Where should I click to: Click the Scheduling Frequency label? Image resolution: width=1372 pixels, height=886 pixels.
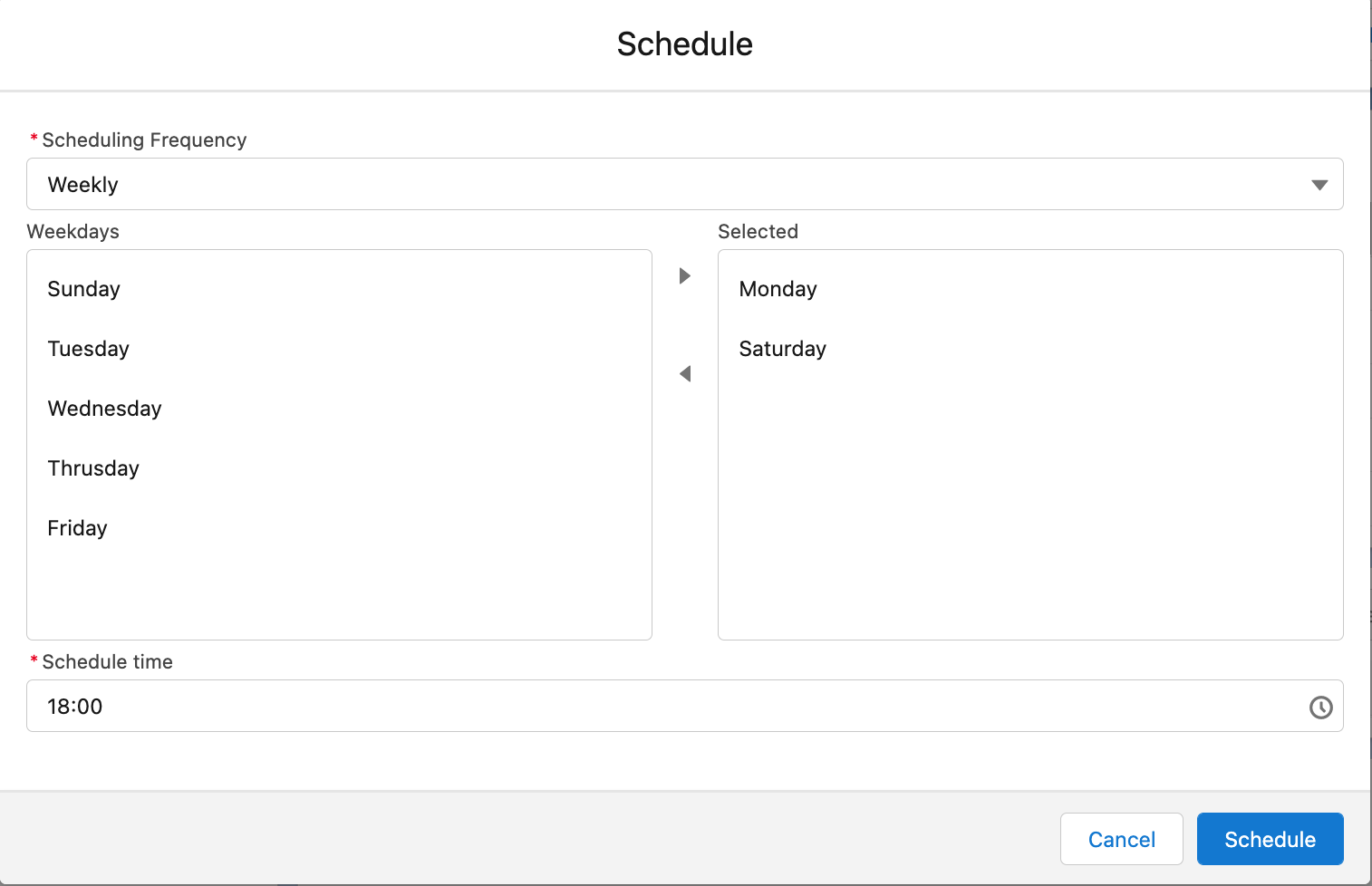pyautogui.click(x=144, y=140)
